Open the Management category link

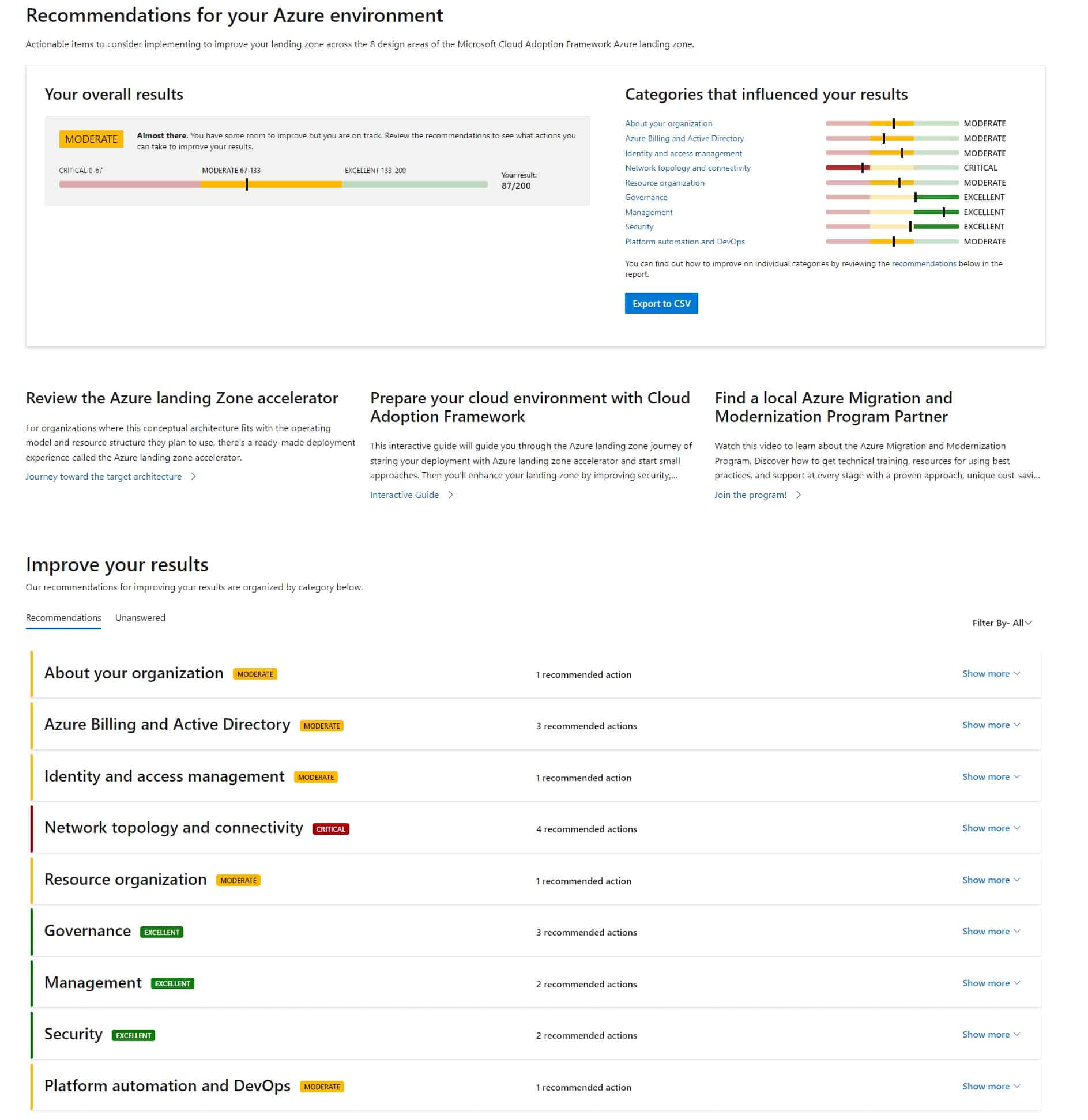(649, 212)
